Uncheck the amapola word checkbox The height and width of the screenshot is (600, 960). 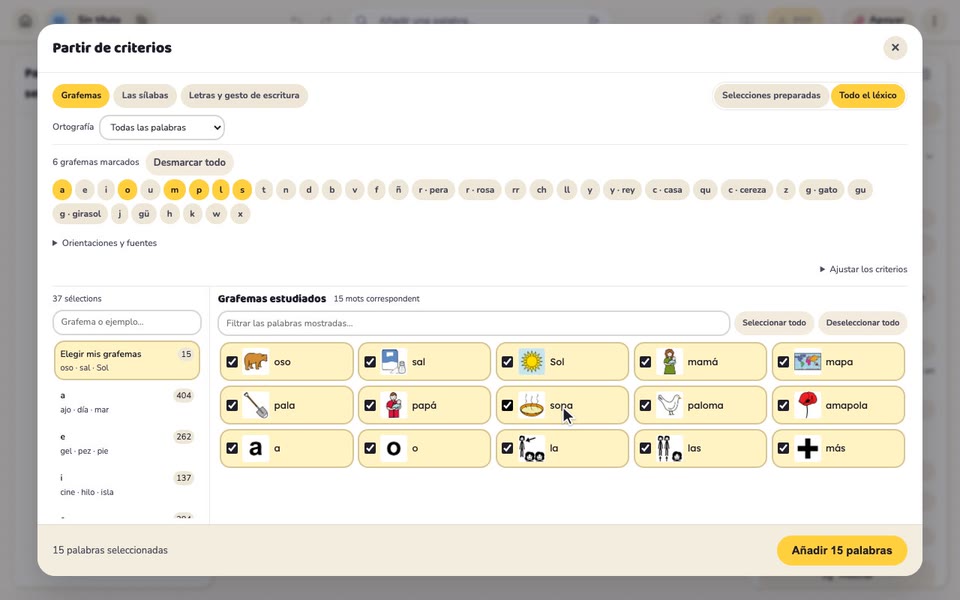point(783,405)
